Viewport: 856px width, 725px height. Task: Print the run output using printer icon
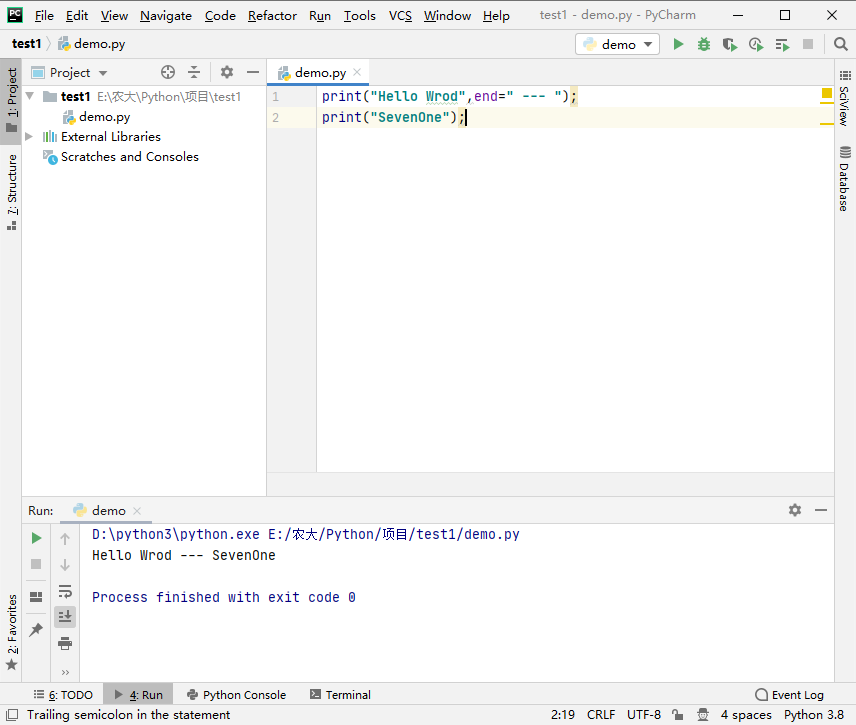(x=65, y=643)
